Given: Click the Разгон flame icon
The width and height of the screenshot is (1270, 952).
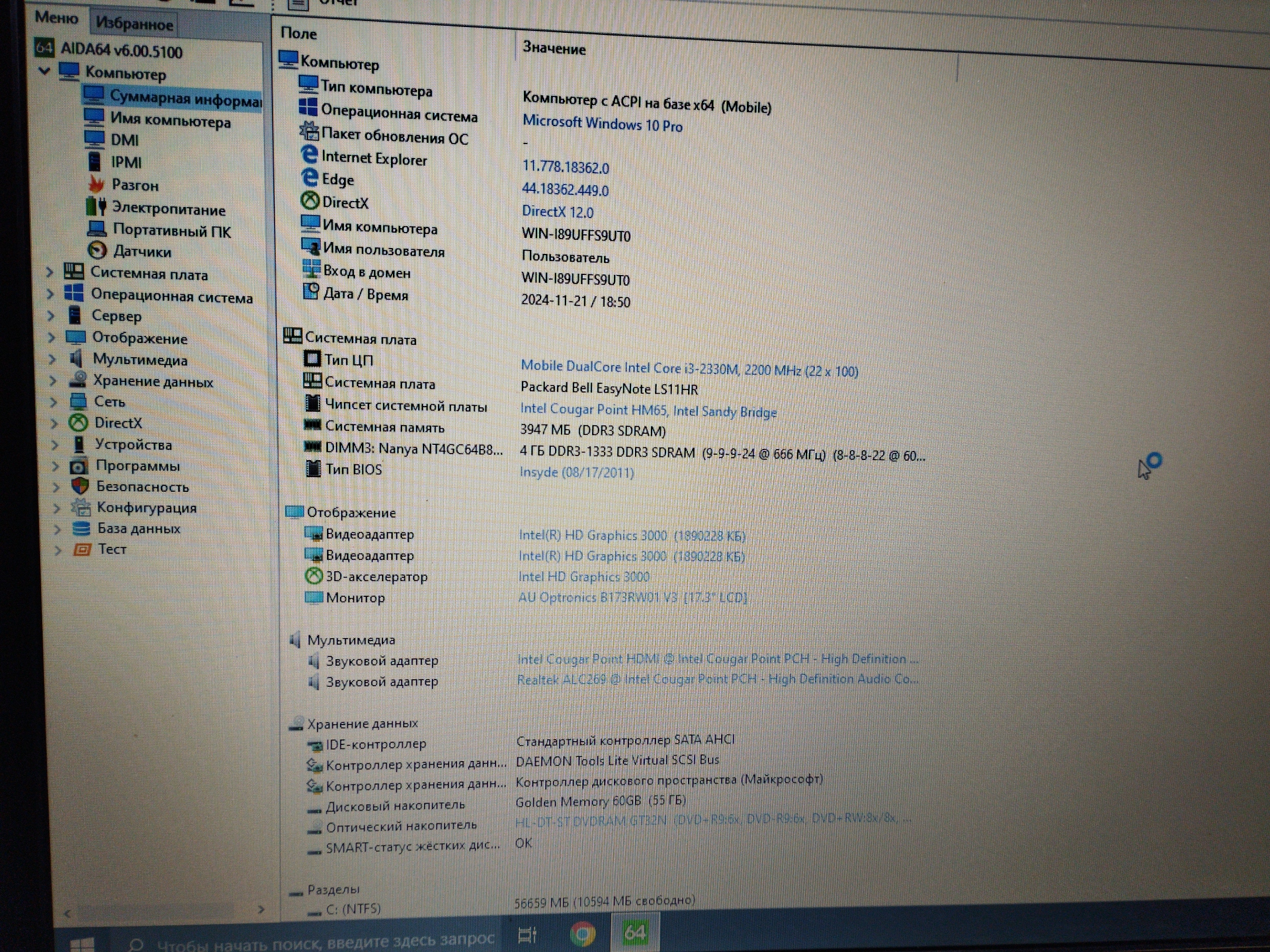Looking at the screenshot, I should (97, 183).
